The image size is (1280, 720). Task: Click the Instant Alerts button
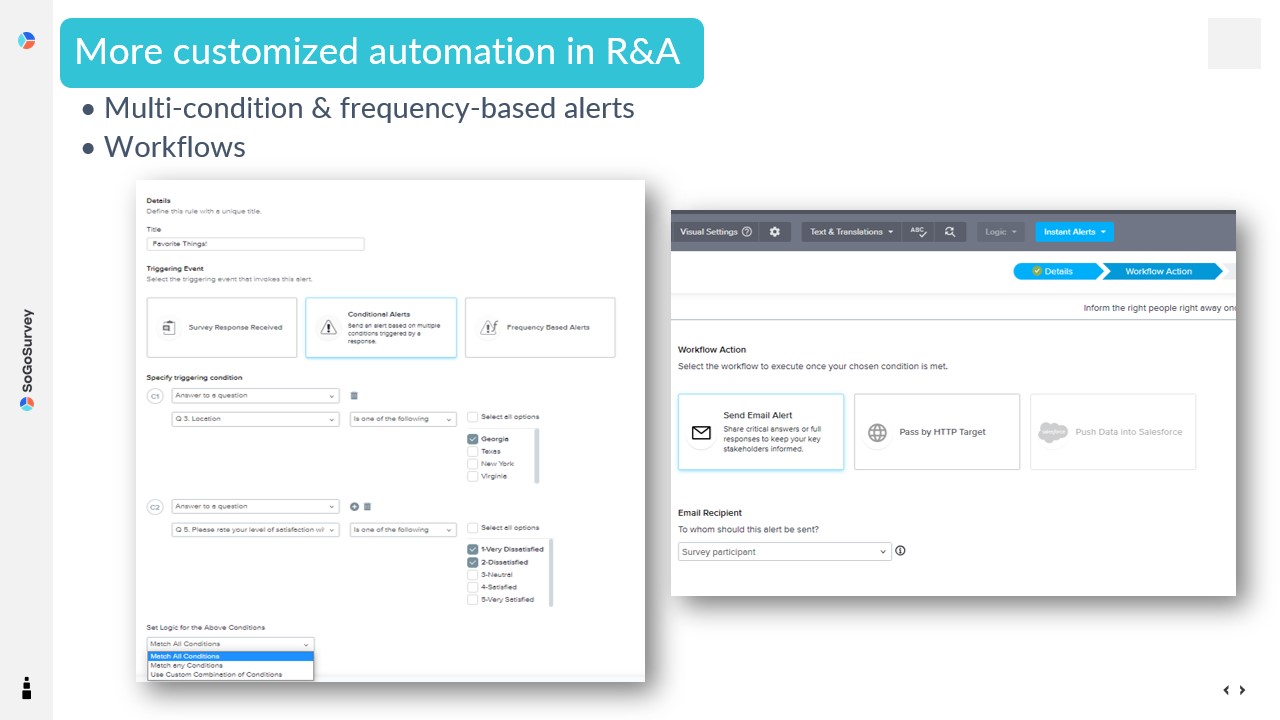coord(1074,232)
